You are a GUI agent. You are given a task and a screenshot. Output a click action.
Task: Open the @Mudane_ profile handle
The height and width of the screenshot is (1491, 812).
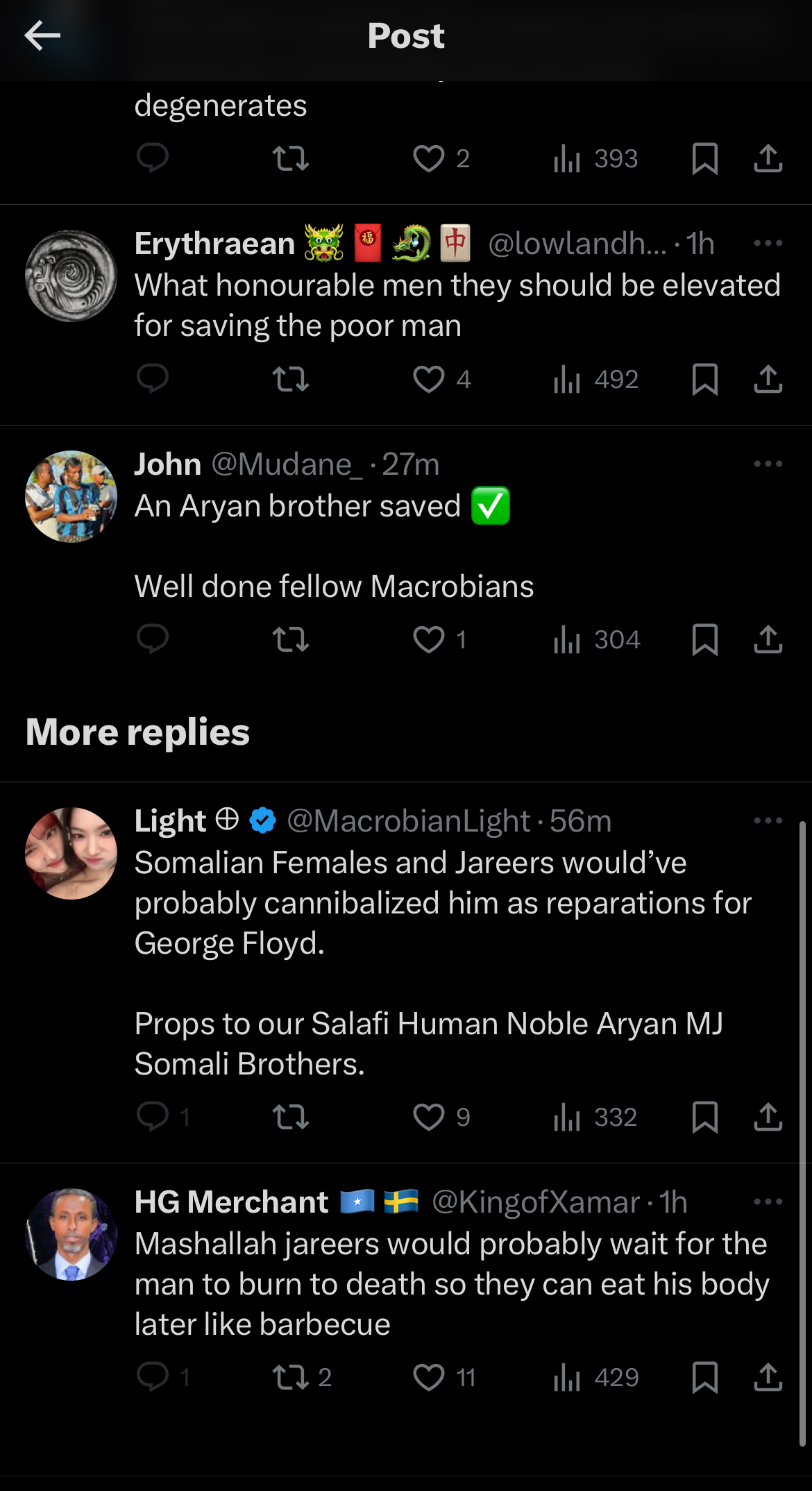(x=287, y=464)
